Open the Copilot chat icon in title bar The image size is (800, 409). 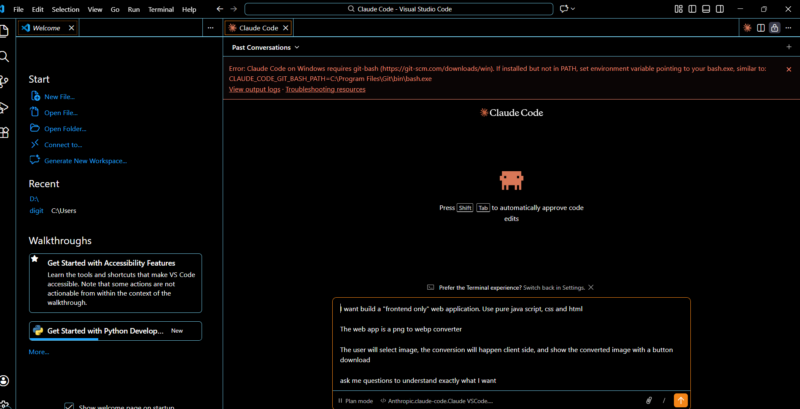(564, 9)
